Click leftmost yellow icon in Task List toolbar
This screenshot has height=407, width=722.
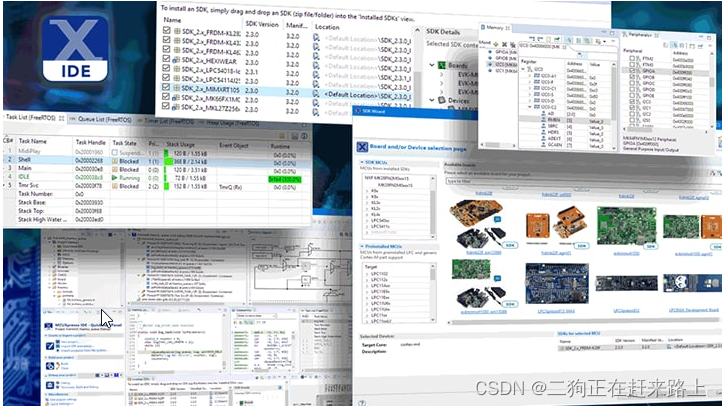(x=282, y=136)
